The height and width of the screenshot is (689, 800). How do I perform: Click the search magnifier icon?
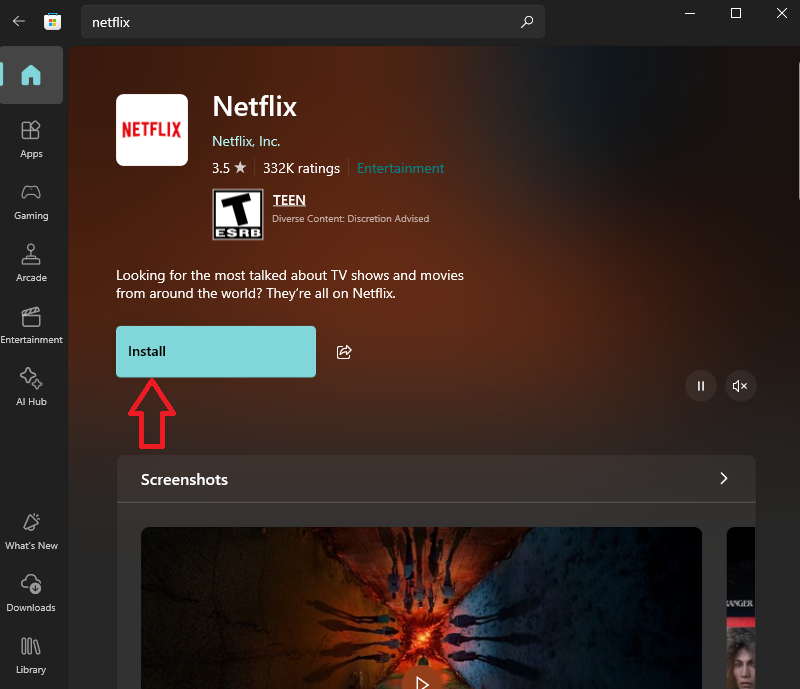tap(527, 21)
